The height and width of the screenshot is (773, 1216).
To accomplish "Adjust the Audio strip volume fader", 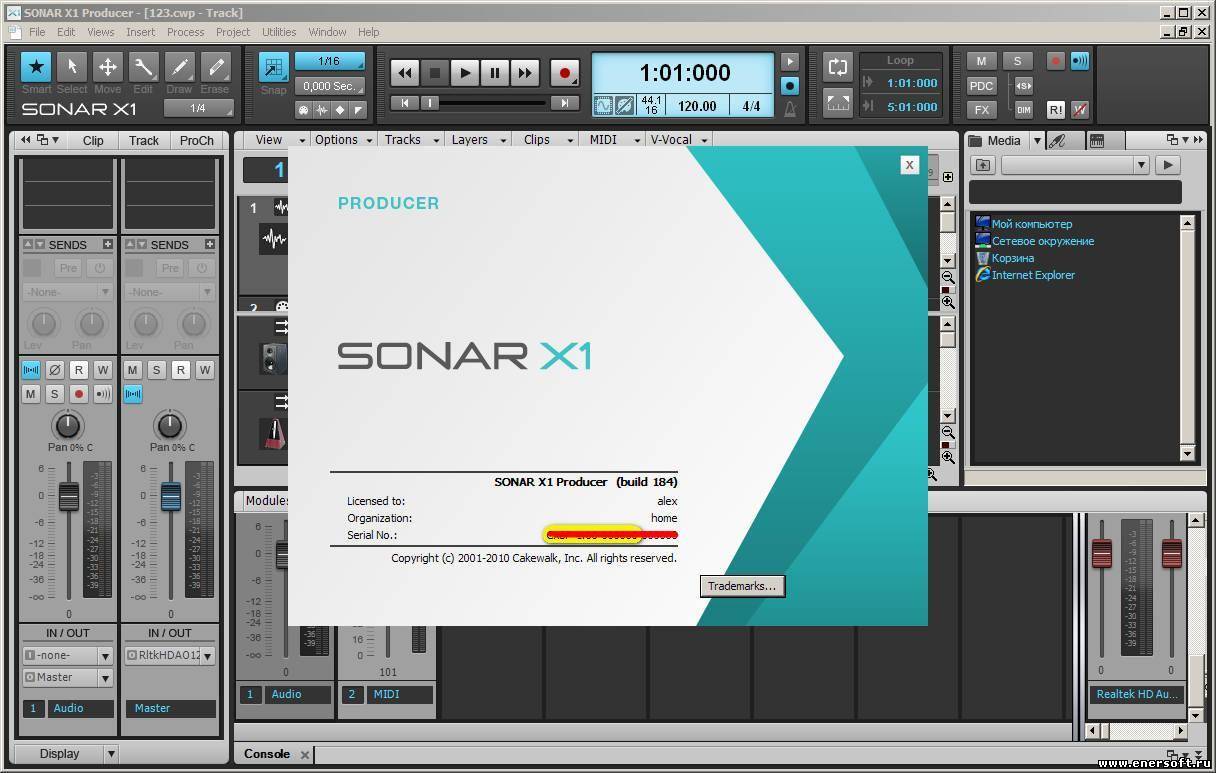I will pyautogui.click(x=68, y=496).
